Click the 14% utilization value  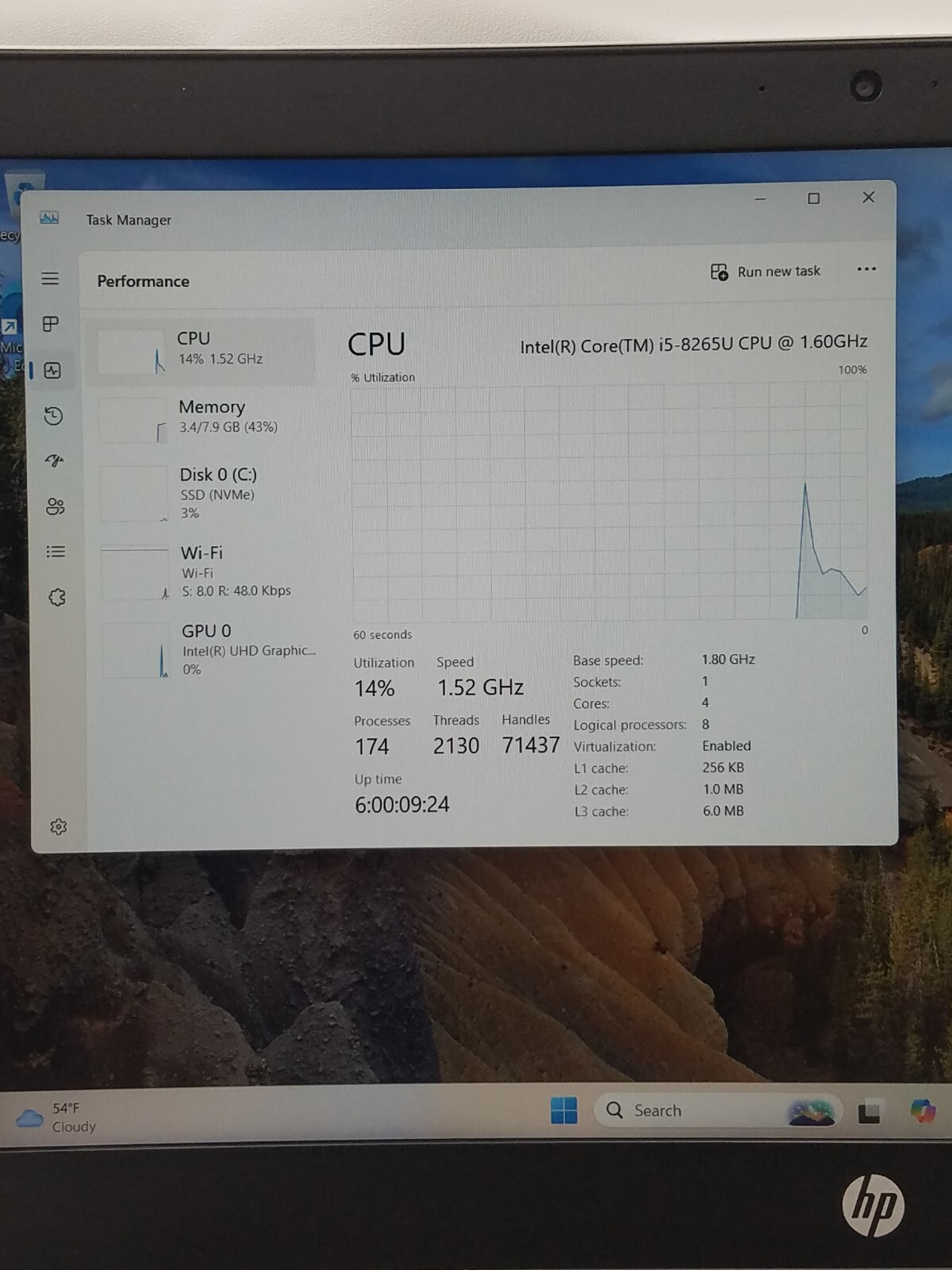click(x=374, y=688)
